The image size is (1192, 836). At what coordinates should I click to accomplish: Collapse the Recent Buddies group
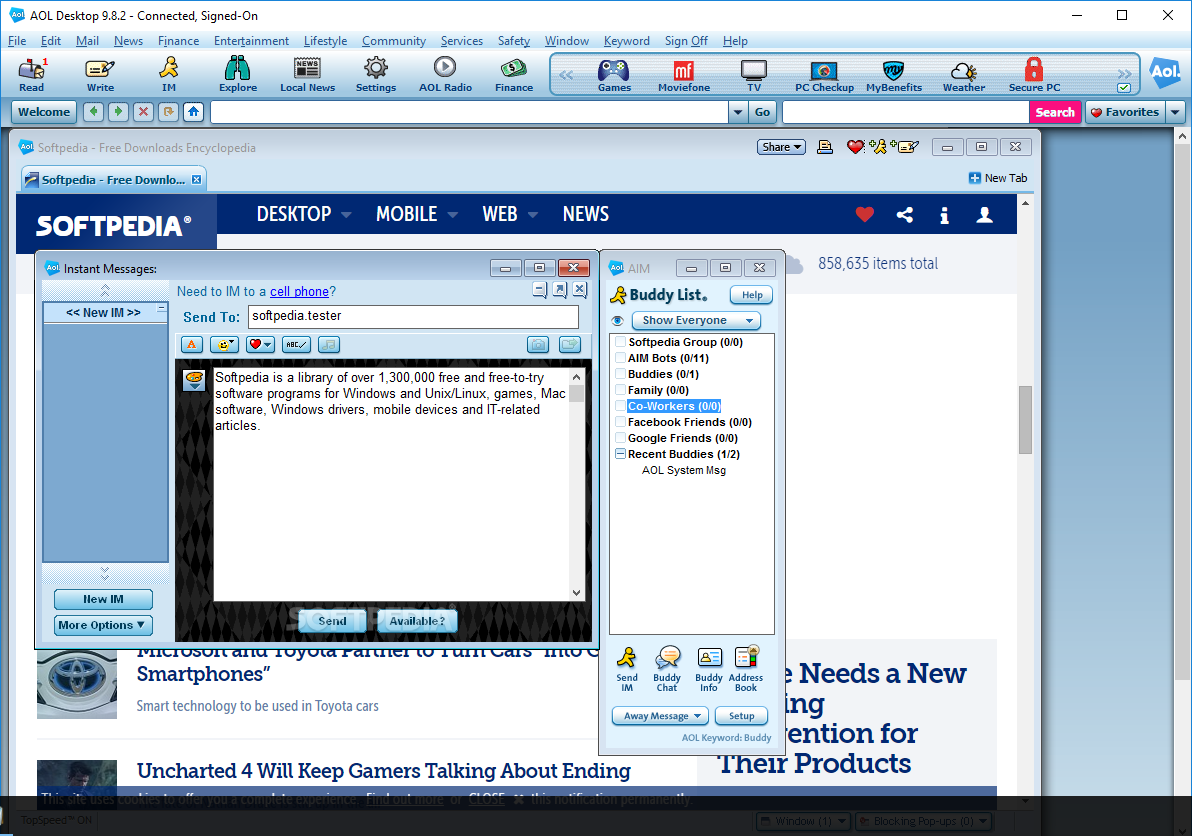621,453
